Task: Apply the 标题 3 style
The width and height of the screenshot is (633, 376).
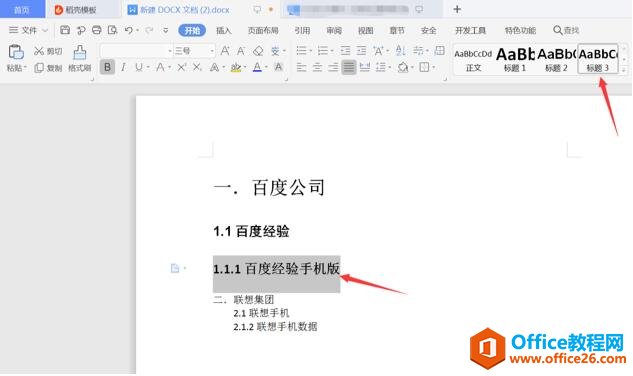Action: tap(598, 59)
